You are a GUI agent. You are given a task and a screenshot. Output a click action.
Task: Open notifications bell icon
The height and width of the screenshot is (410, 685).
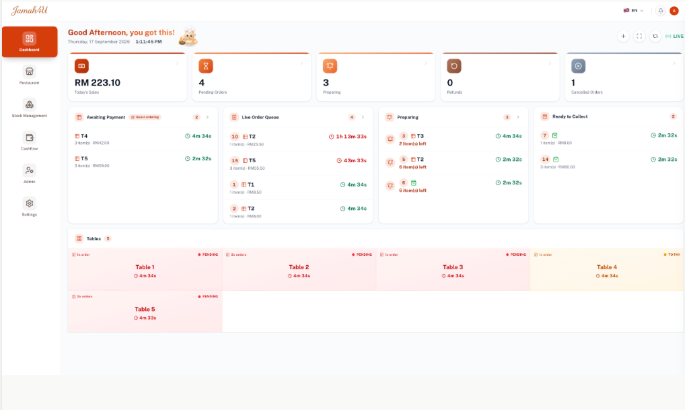[661, 10]
